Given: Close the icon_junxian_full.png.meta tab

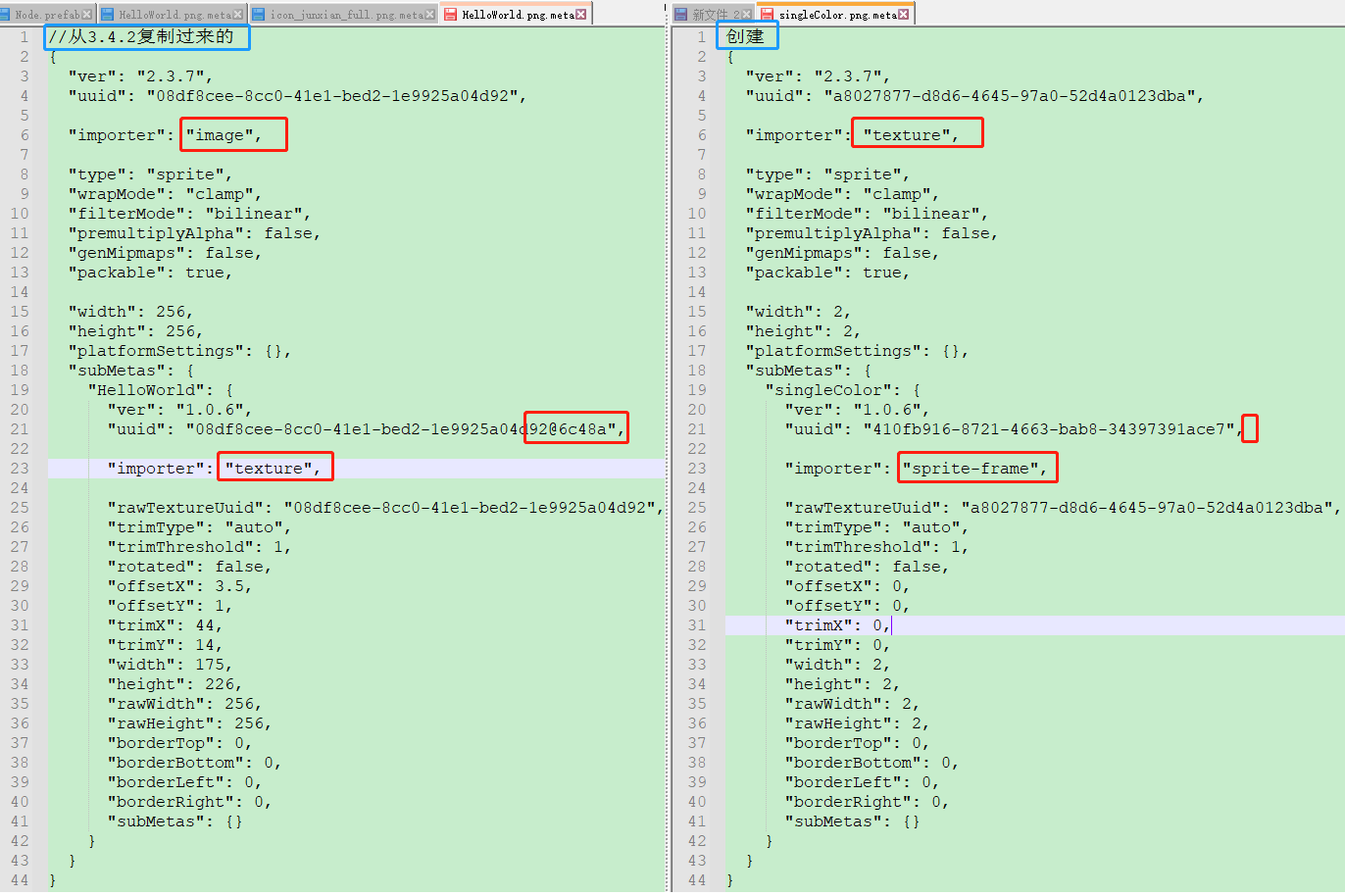Looking at the screenshot, I should [429, 15].
